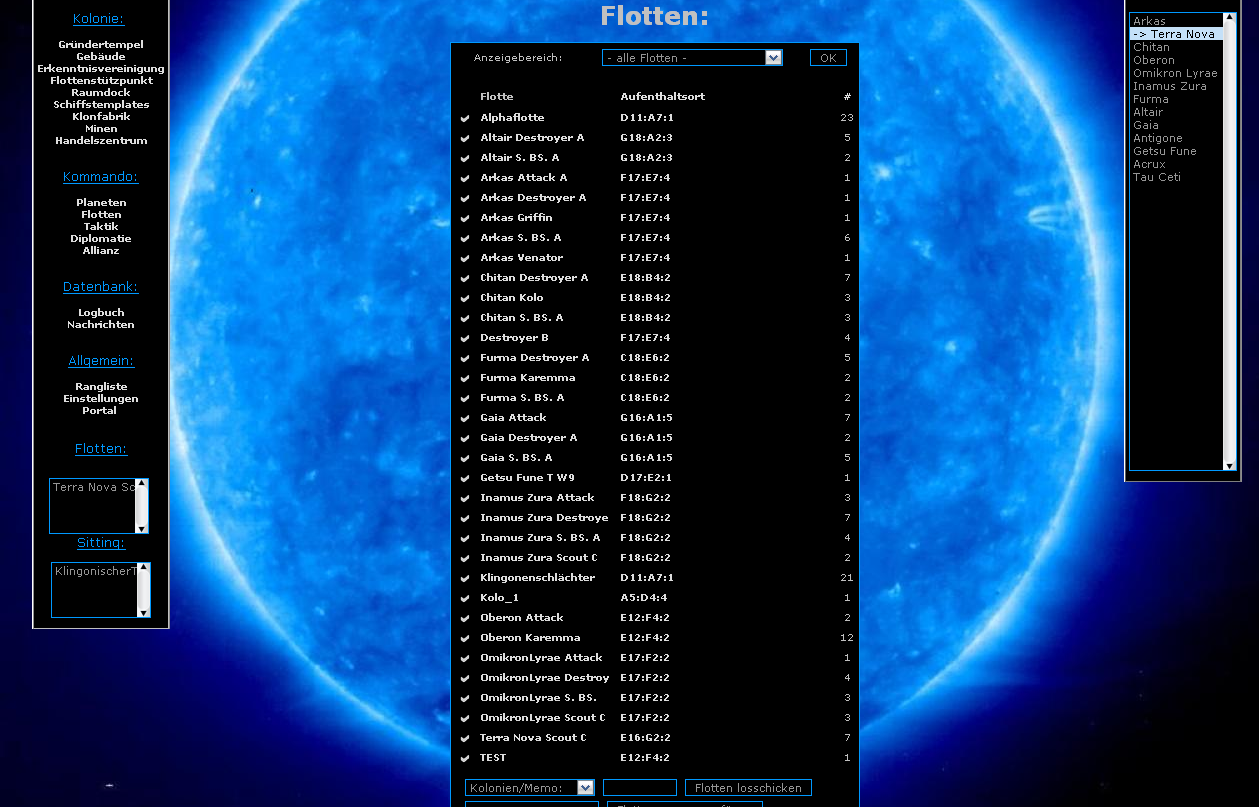Click the checkmark icon by the TEST fleet
1259x807 pixels.
(x=465, y=759)
